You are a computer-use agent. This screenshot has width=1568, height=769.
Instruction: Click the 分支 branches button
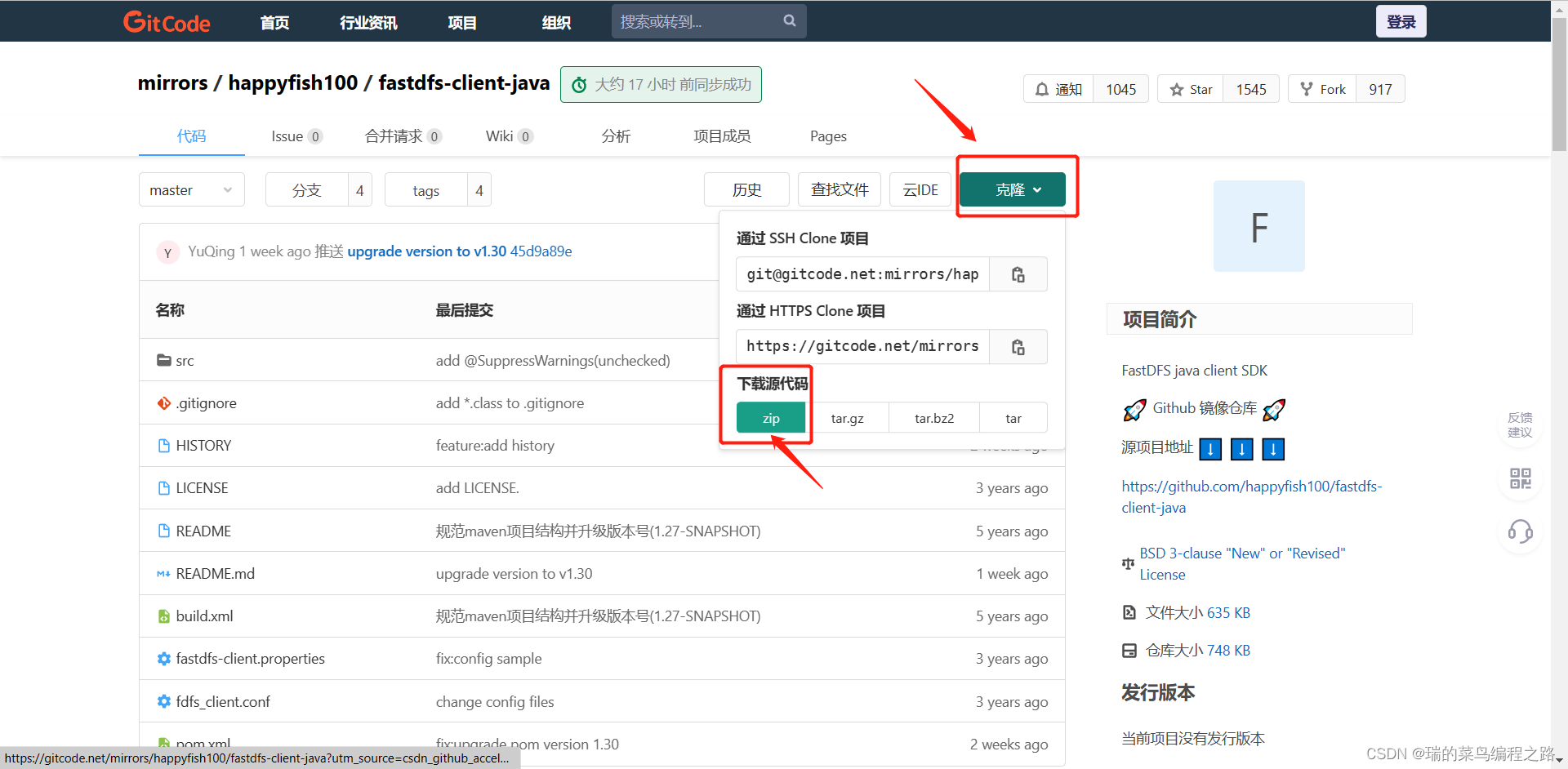click(x=307, y=190)
